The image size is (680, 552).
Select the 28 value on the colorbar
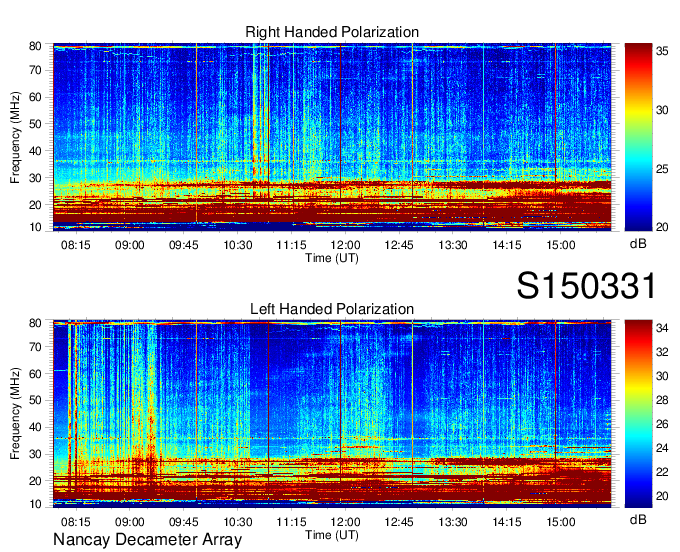pos(662,400)
